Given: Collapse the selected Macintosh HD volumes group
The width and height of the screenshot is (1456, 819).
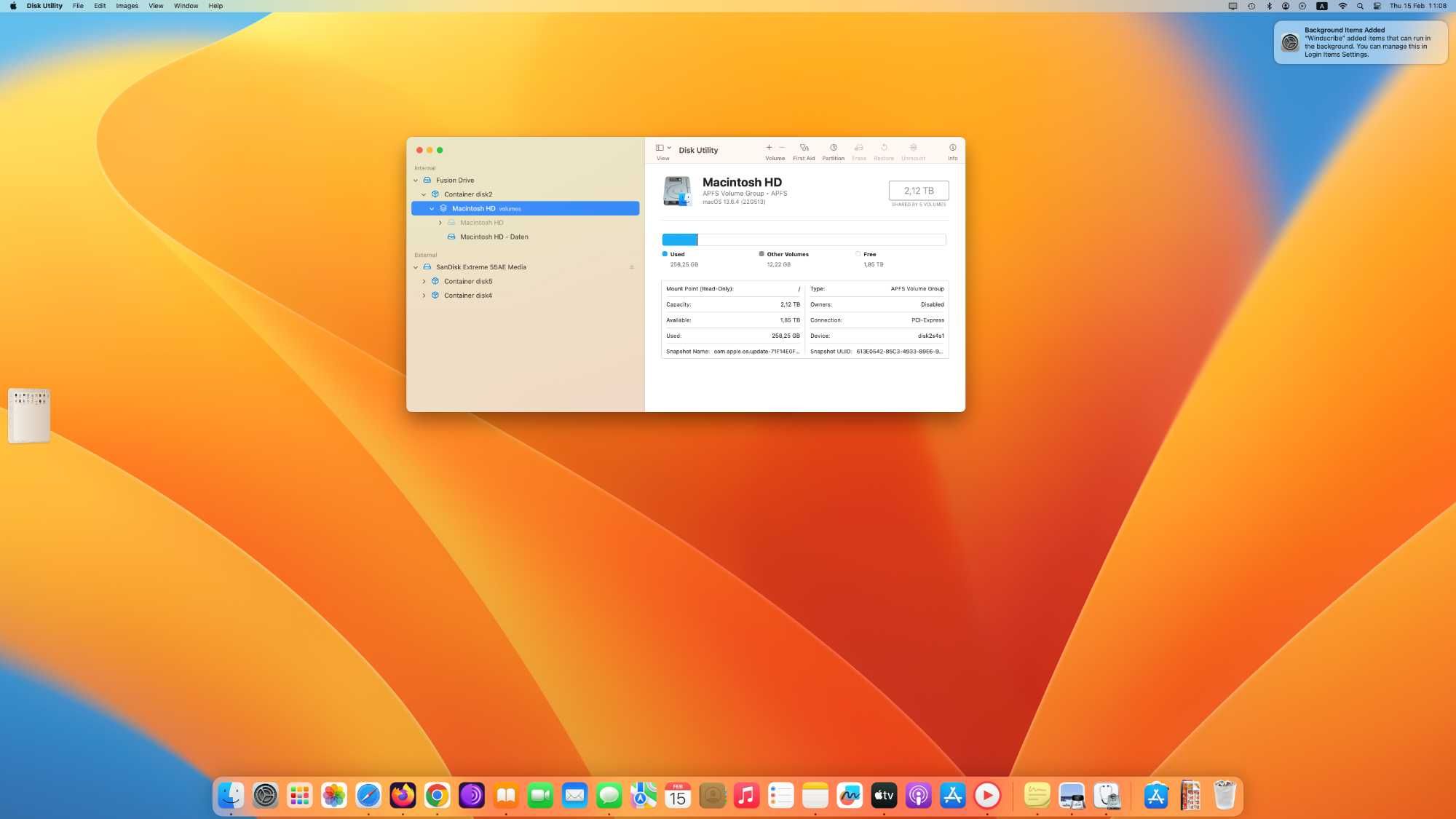Looking at the screenshot, I should [432, 209].
